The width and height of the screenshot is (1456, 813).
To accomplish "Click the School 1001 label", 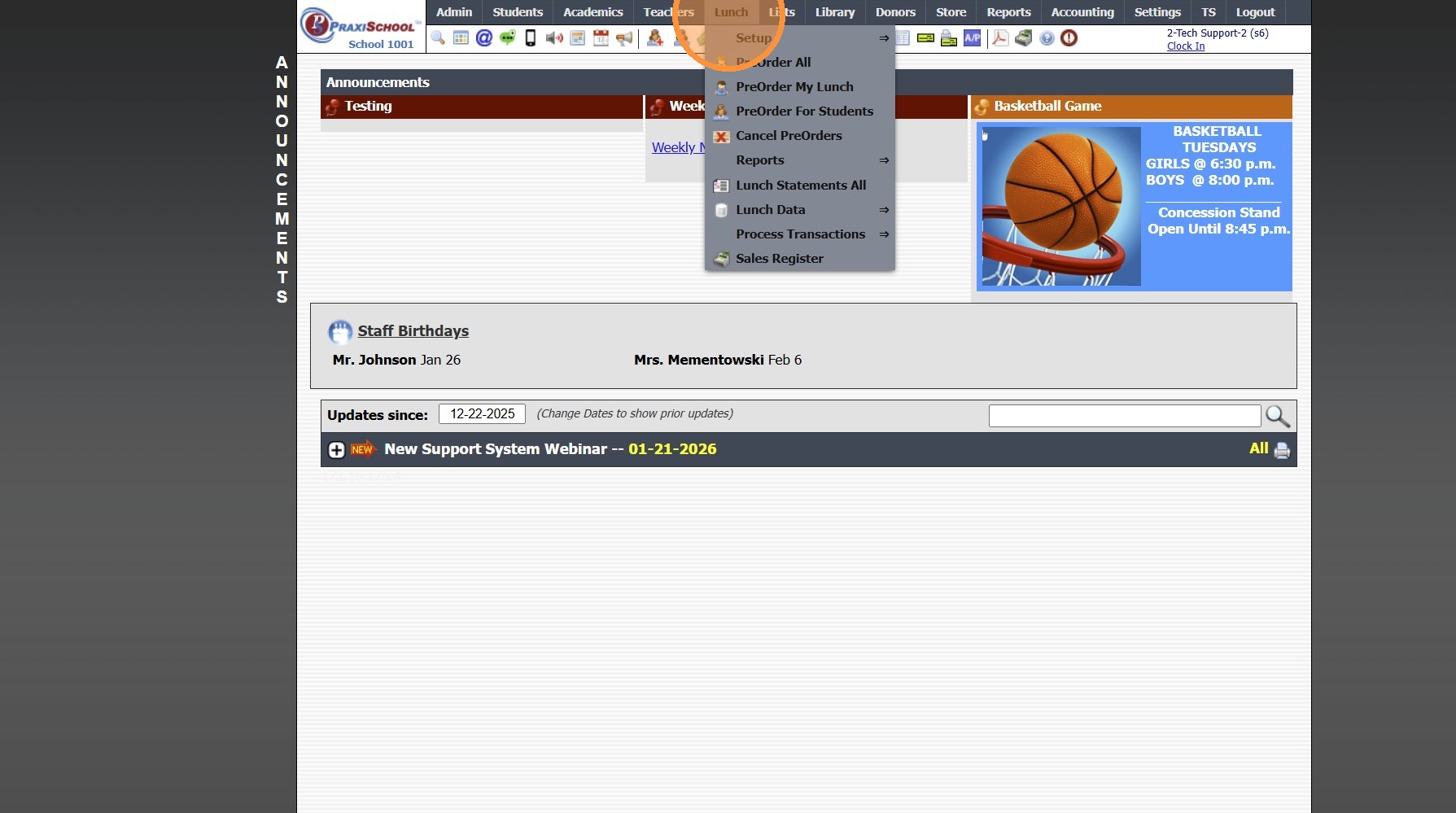I will [x=381, y=45].
